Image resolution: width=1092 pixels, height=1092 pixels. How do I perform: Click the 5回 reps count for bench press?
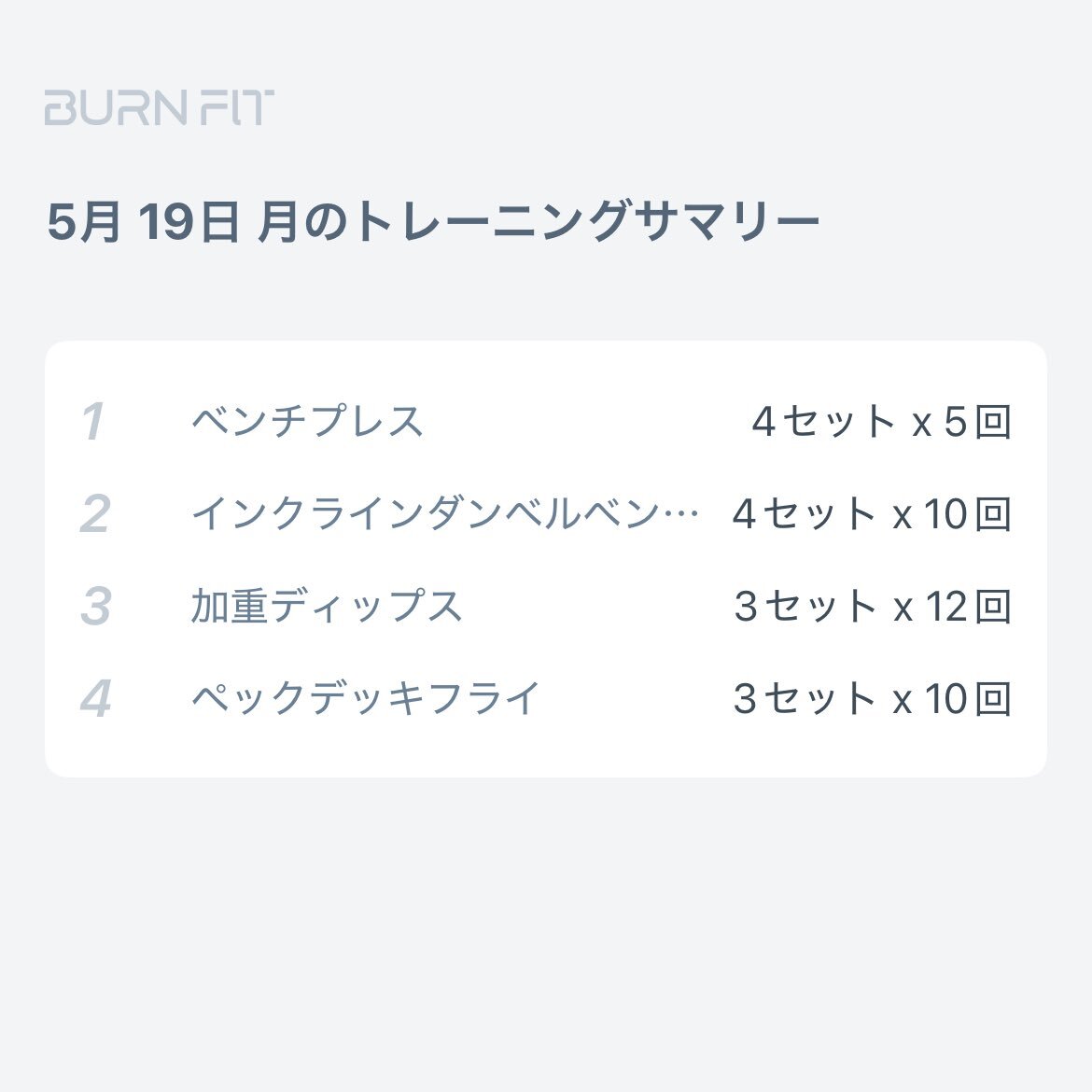(x=978, y=421)
